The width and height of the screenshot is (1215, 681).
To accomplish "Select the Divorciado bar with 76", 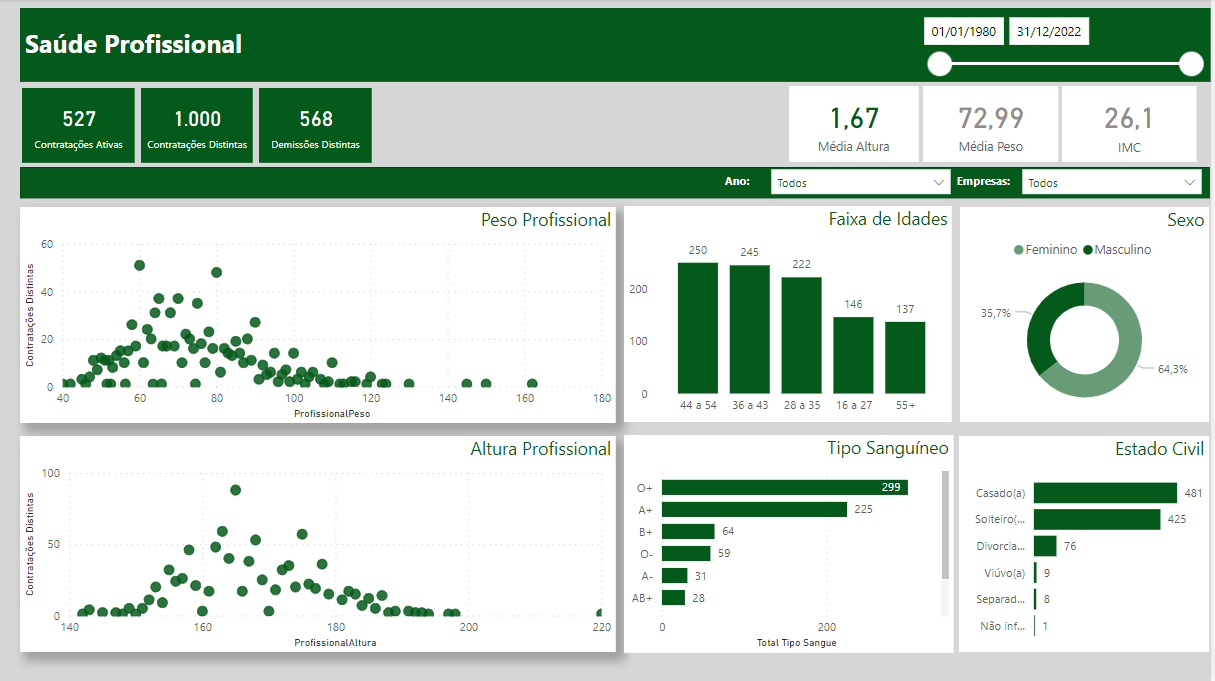I will 1045,546.
